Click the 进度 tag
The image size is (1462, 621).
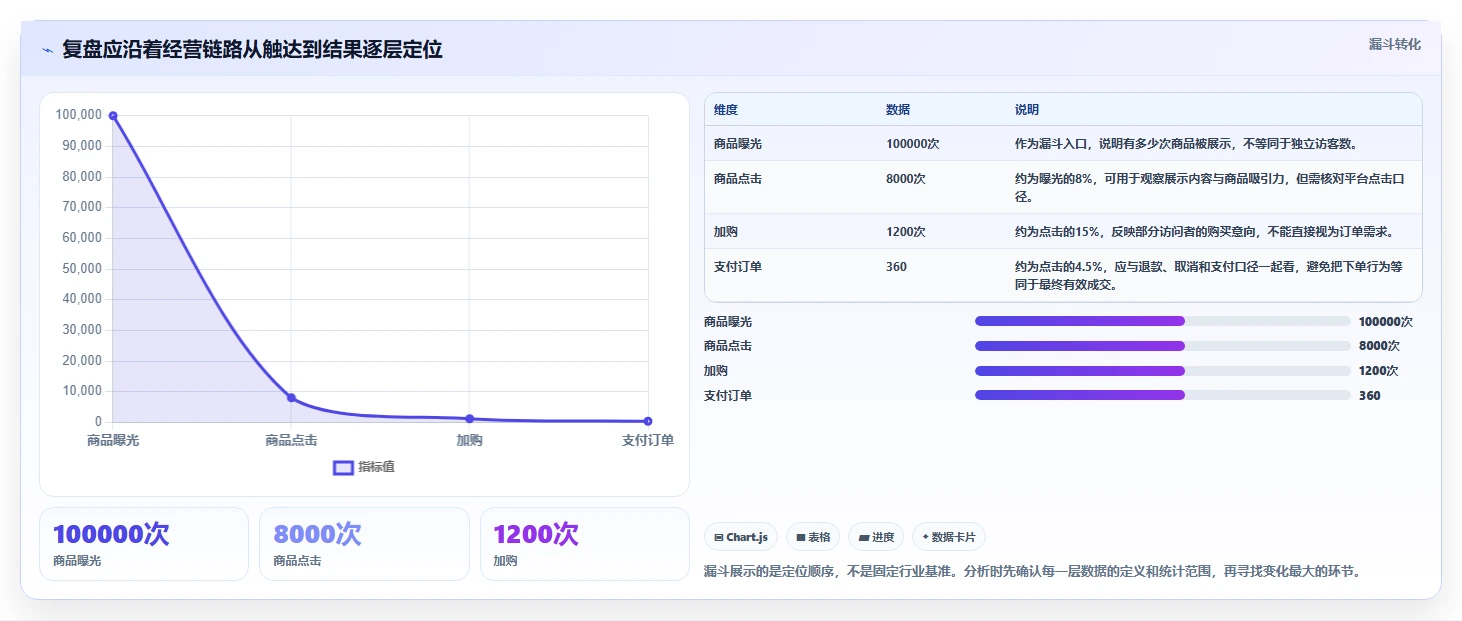[x=876, y=537]
